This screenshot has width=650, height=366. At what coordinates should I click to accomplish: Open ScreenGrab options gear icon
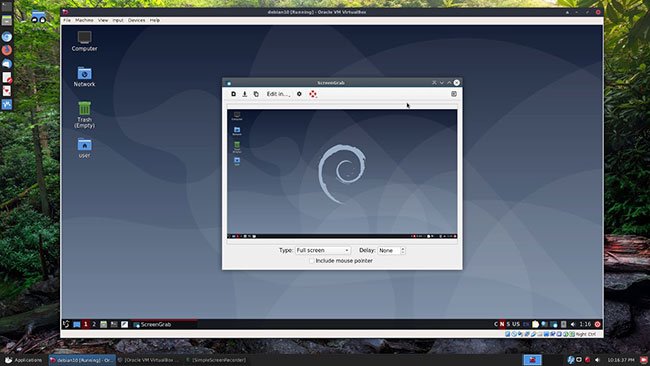[299, 94]
